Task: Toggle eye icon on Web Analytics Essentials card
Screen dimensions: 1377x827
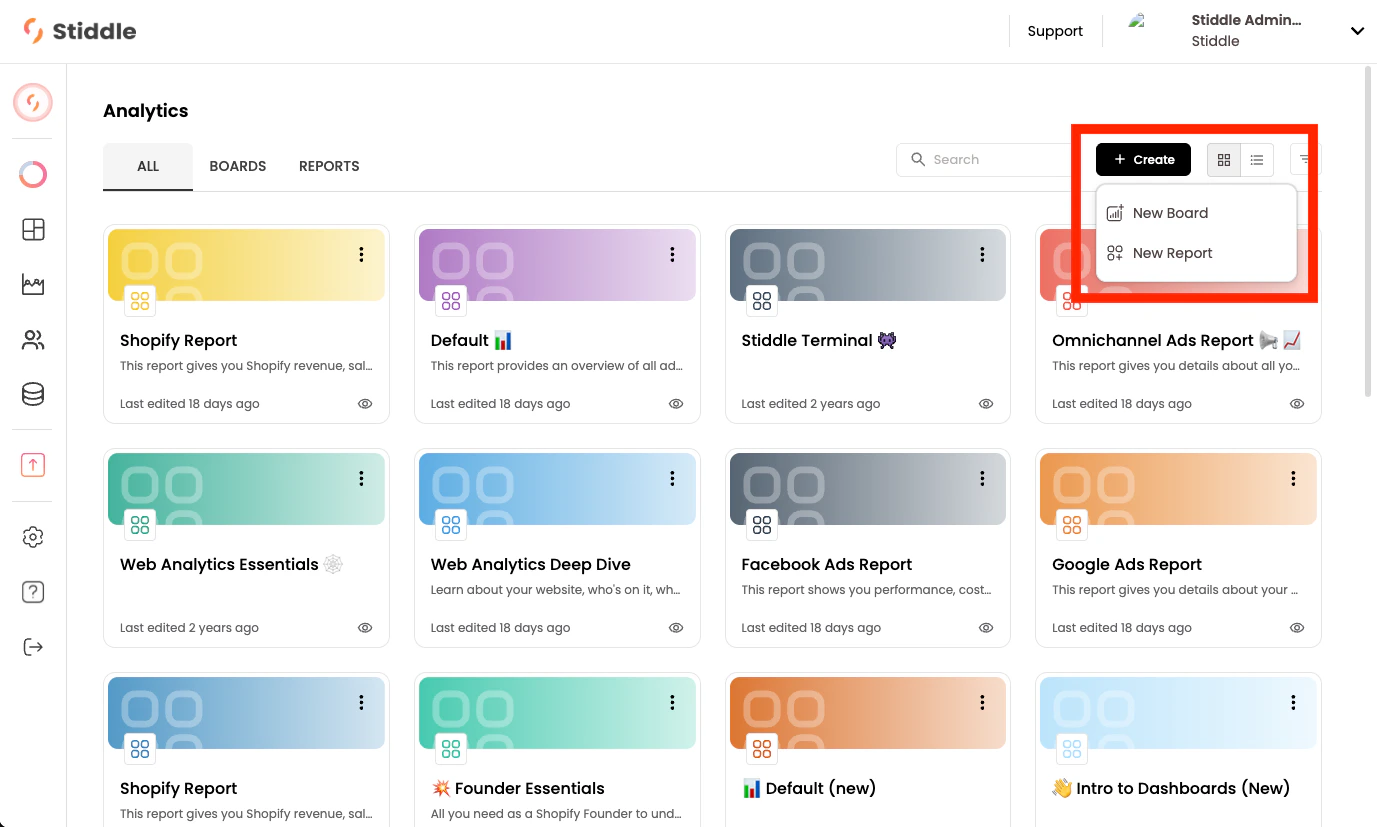Action: [365, 628]
